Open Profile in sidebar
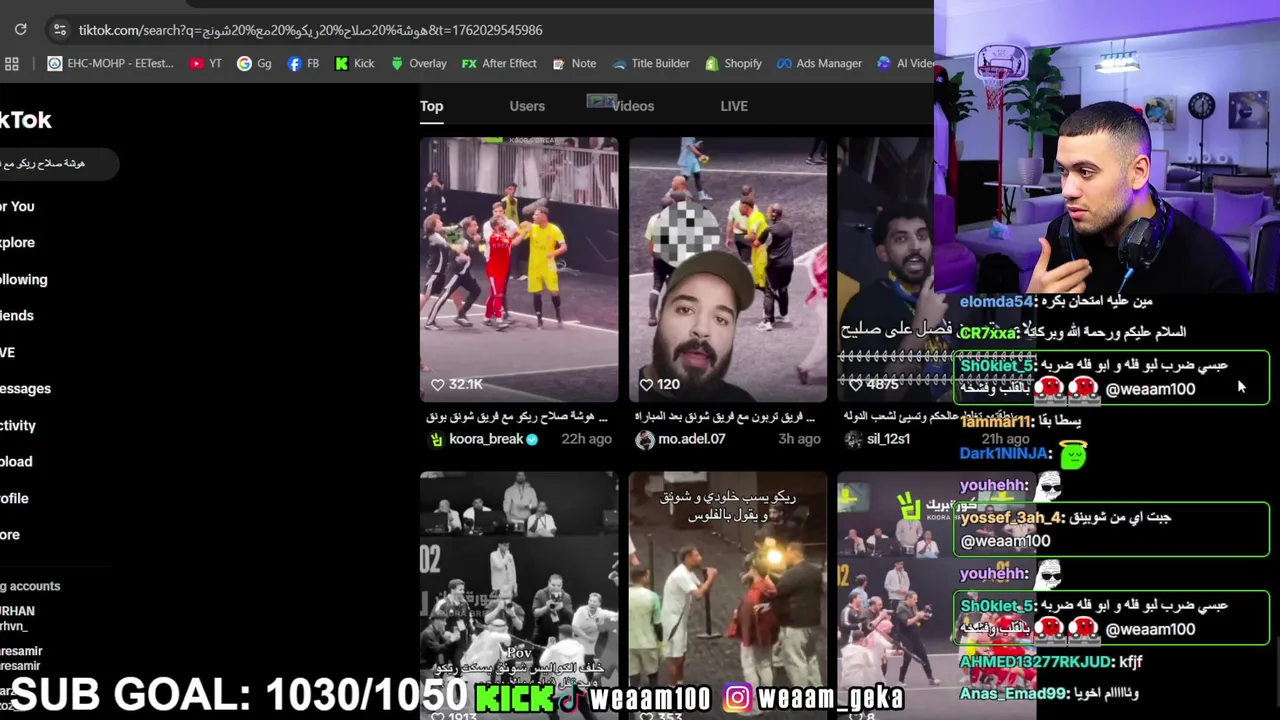 click(x=15, y=499)
